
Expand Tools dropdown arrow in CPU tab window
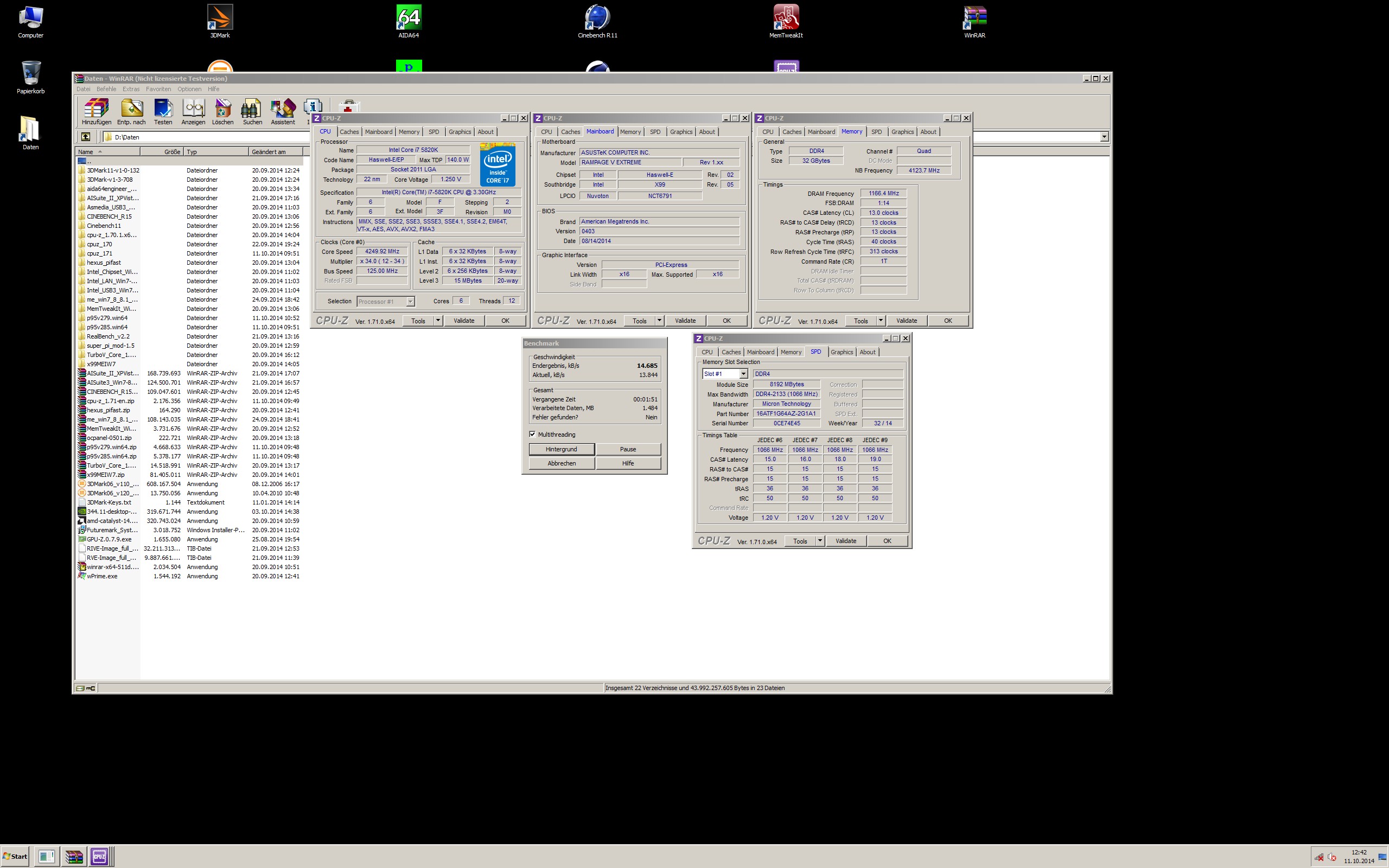438,320
